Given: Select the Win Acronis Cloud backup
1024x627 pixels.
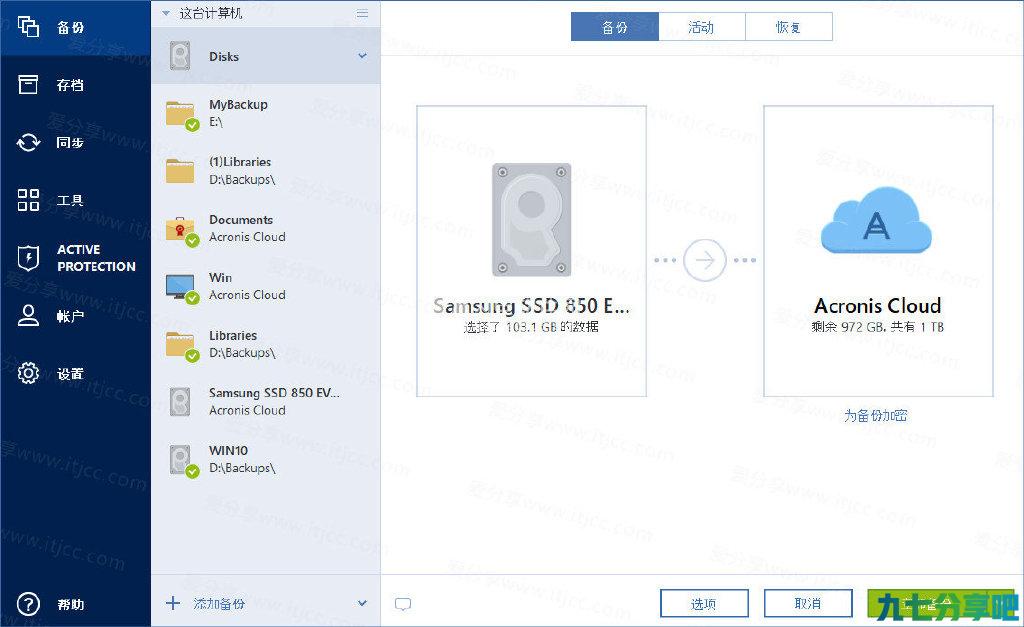Looking at the screenshot, I should coord(265,286).
